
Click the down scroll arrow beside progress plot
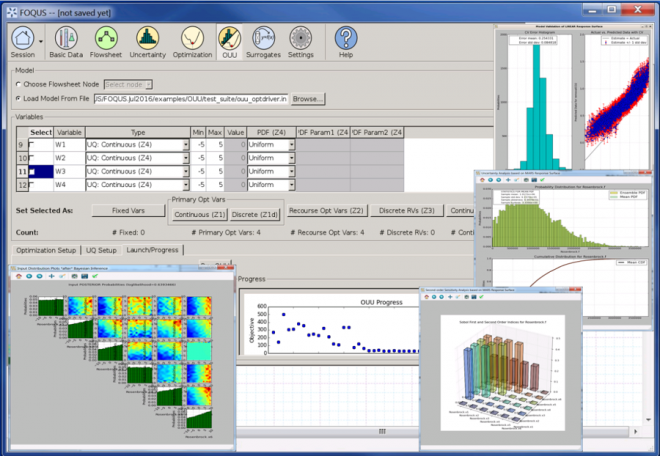tap(649, 420)
